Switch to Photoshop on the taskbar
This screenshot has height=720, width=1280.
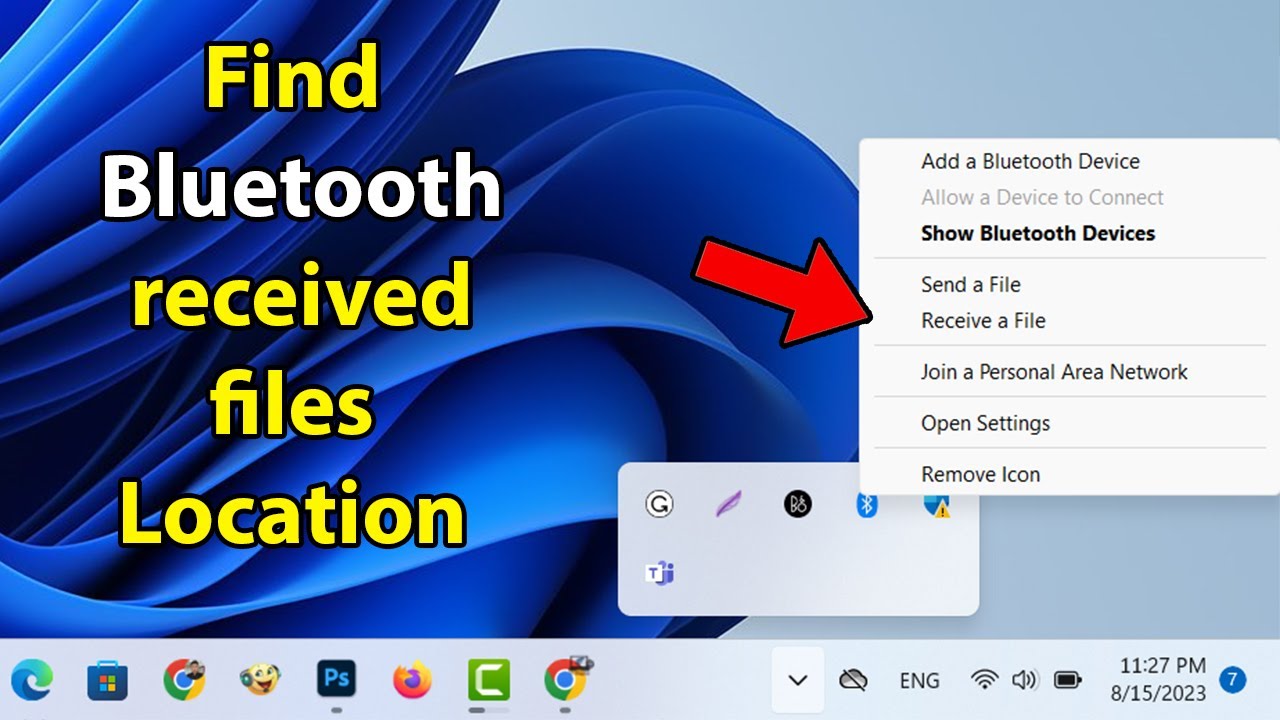click(337, 679)
